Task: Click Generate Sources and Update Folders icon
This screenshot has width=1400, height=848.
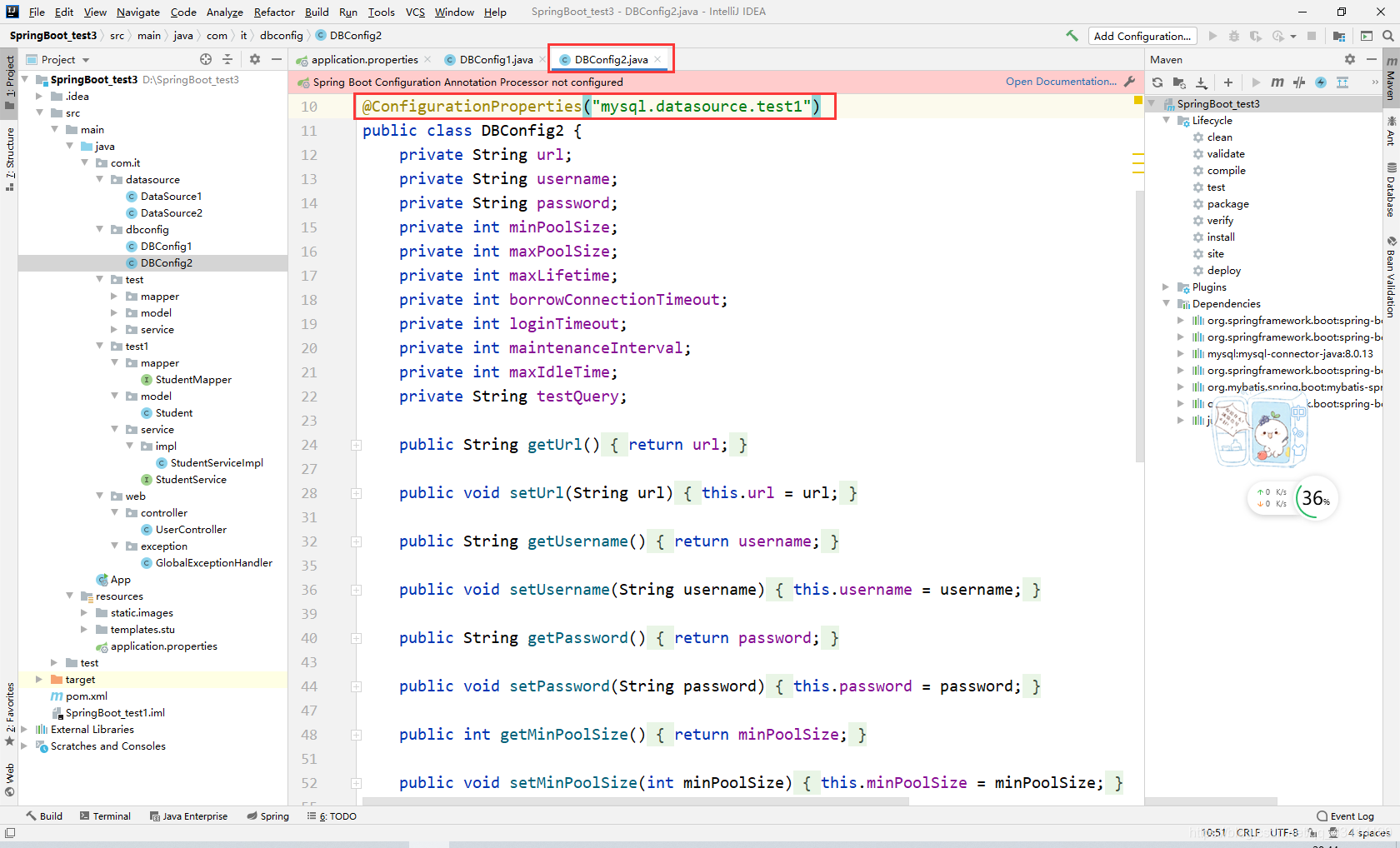Action: click(1179, 82)
